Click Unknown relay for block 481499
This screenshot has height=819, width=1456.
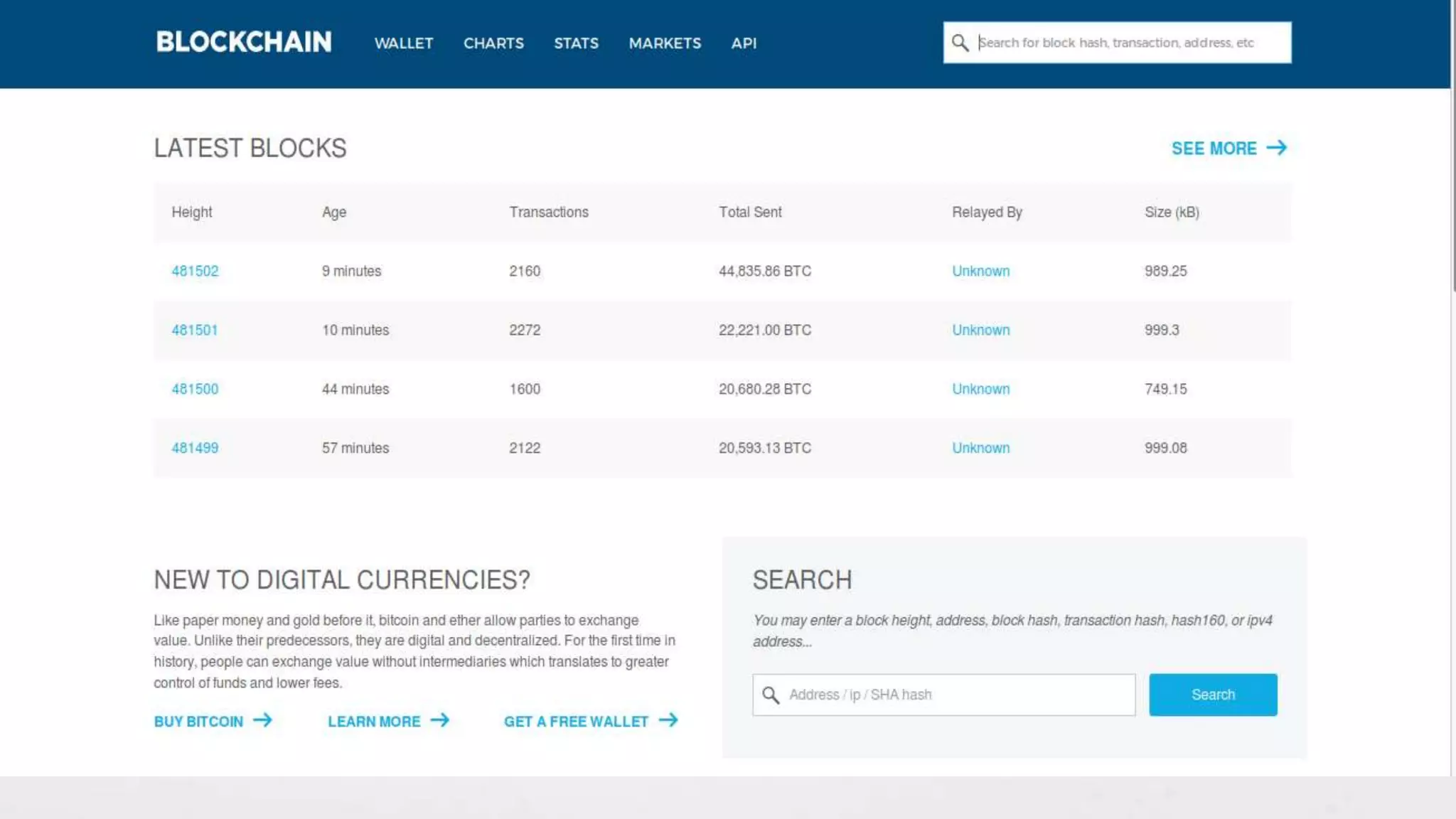point(980,448)
